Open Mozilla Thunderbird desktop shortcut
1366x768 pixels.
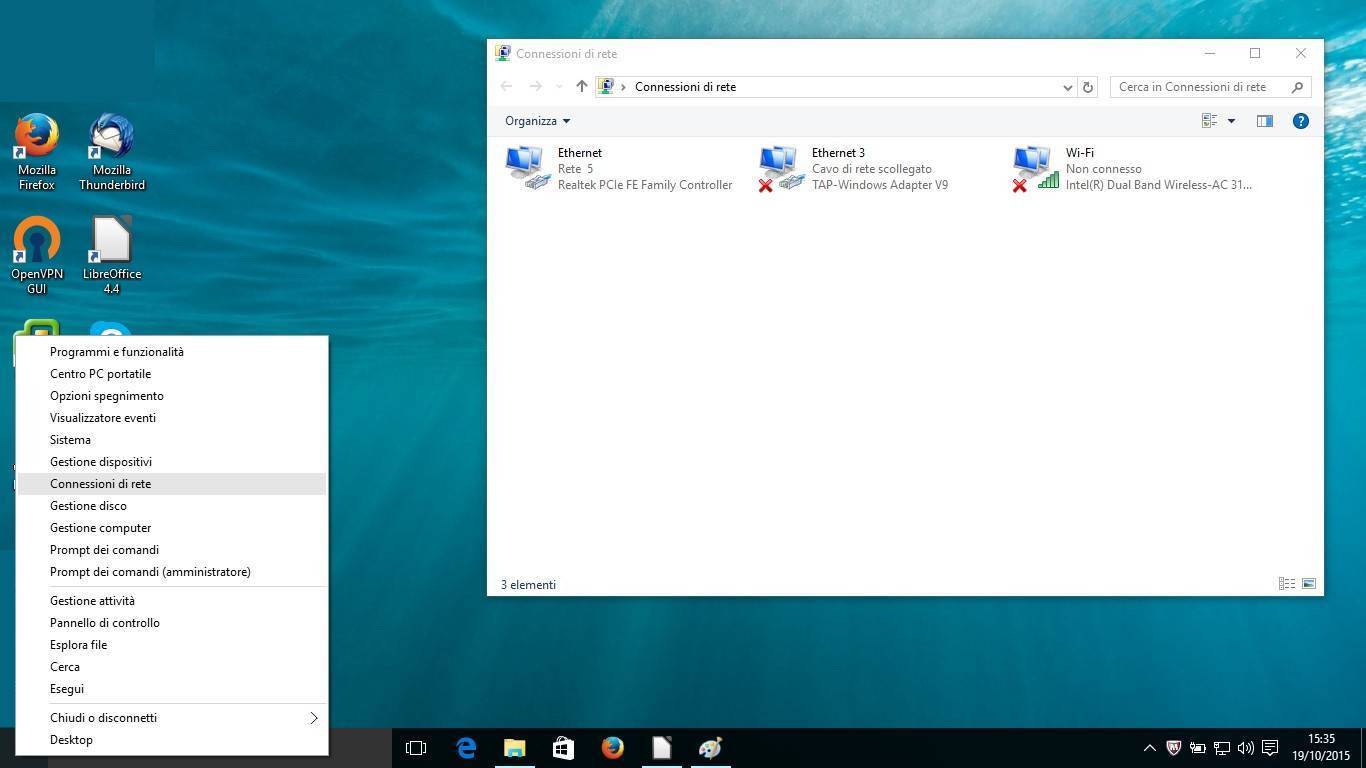(112, 151)
